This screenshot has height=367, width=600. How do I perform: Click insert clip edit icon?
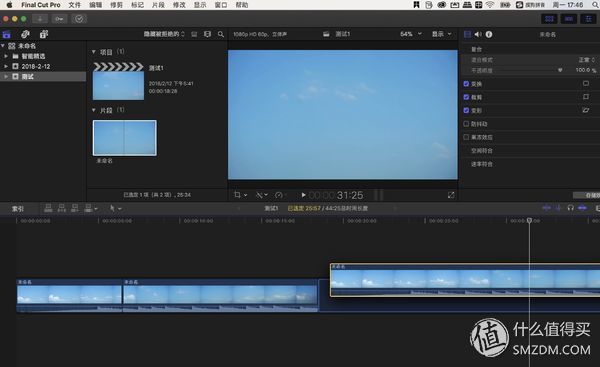click(x=62, y=208)
